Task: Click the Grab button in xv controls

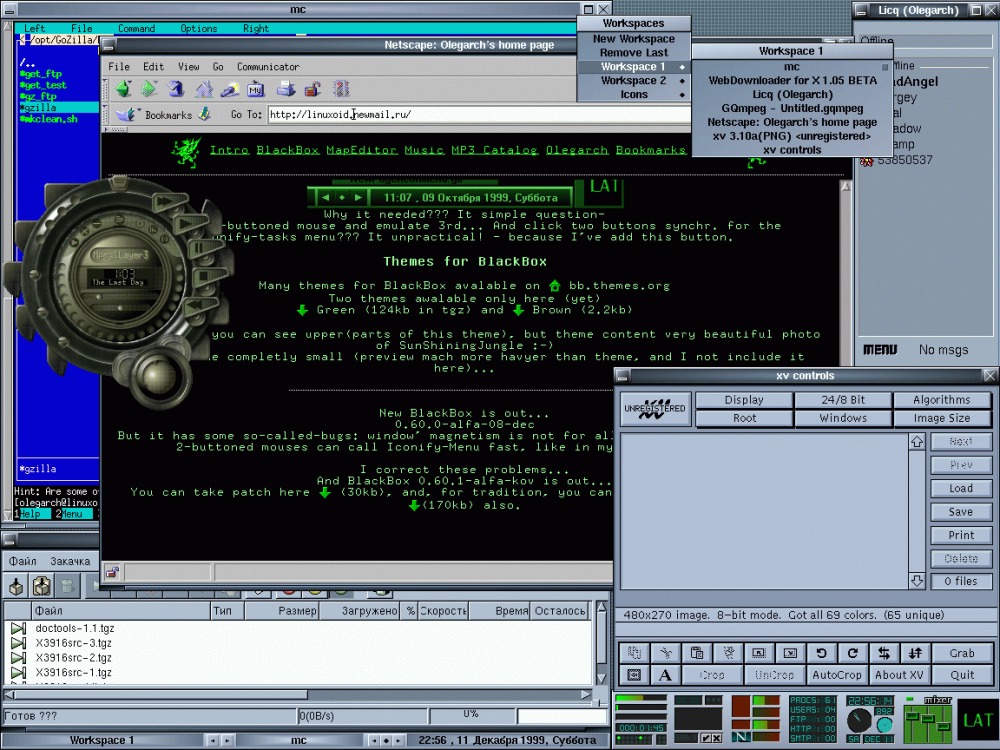Action: (962, 653)
